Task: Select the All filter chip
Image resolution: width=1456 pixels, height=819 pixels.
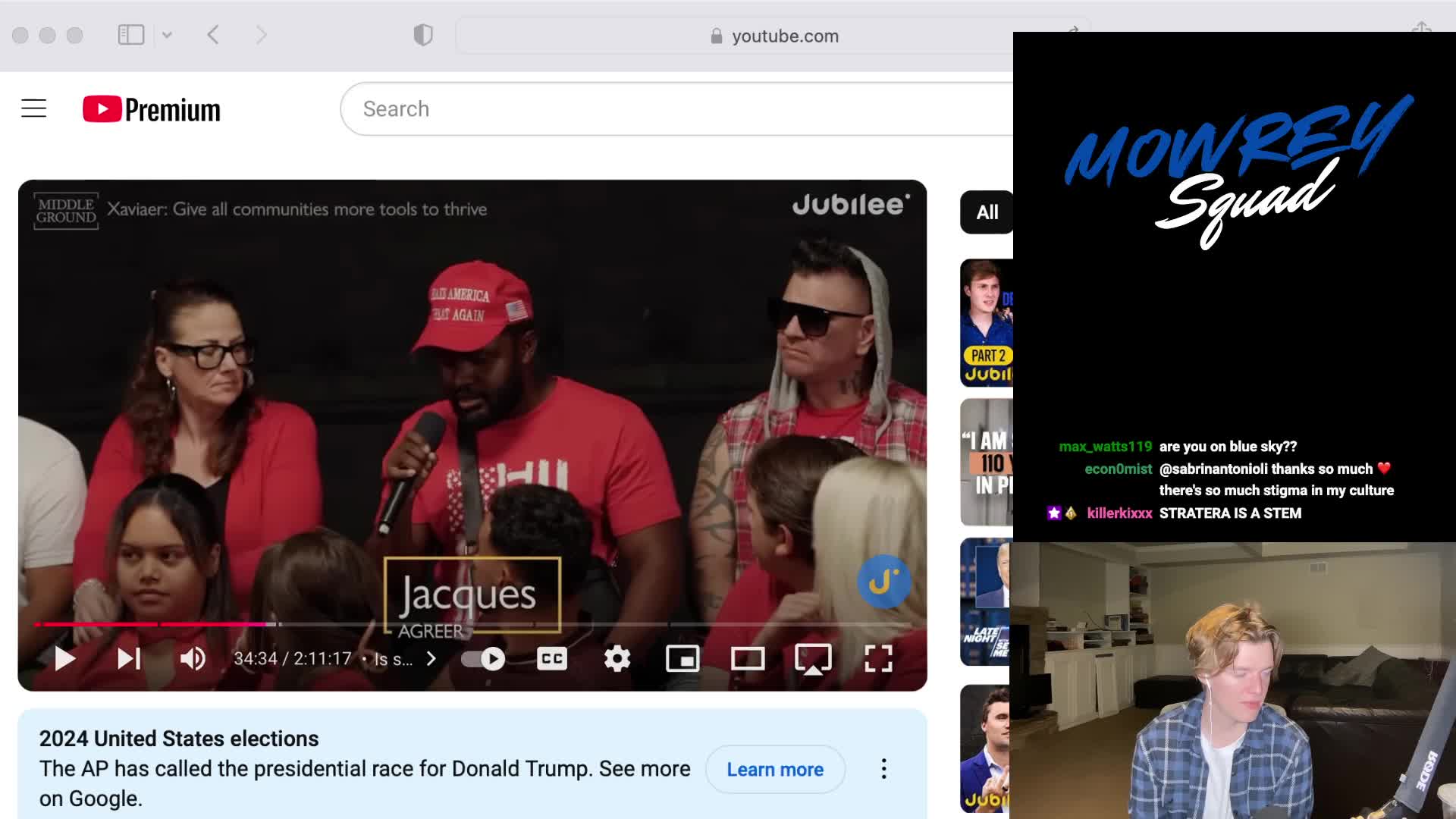Action: coord(987,212)
